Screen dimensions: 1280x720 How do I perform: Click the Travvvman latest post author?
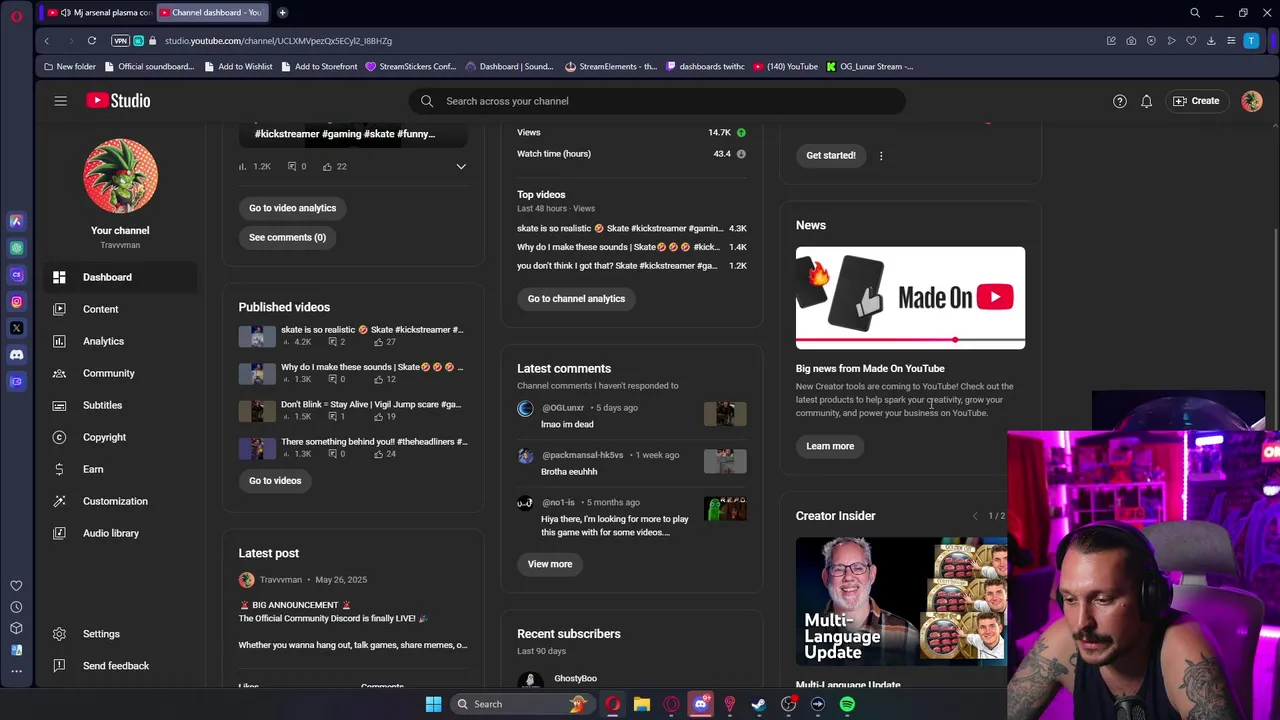tap(280, 580)
